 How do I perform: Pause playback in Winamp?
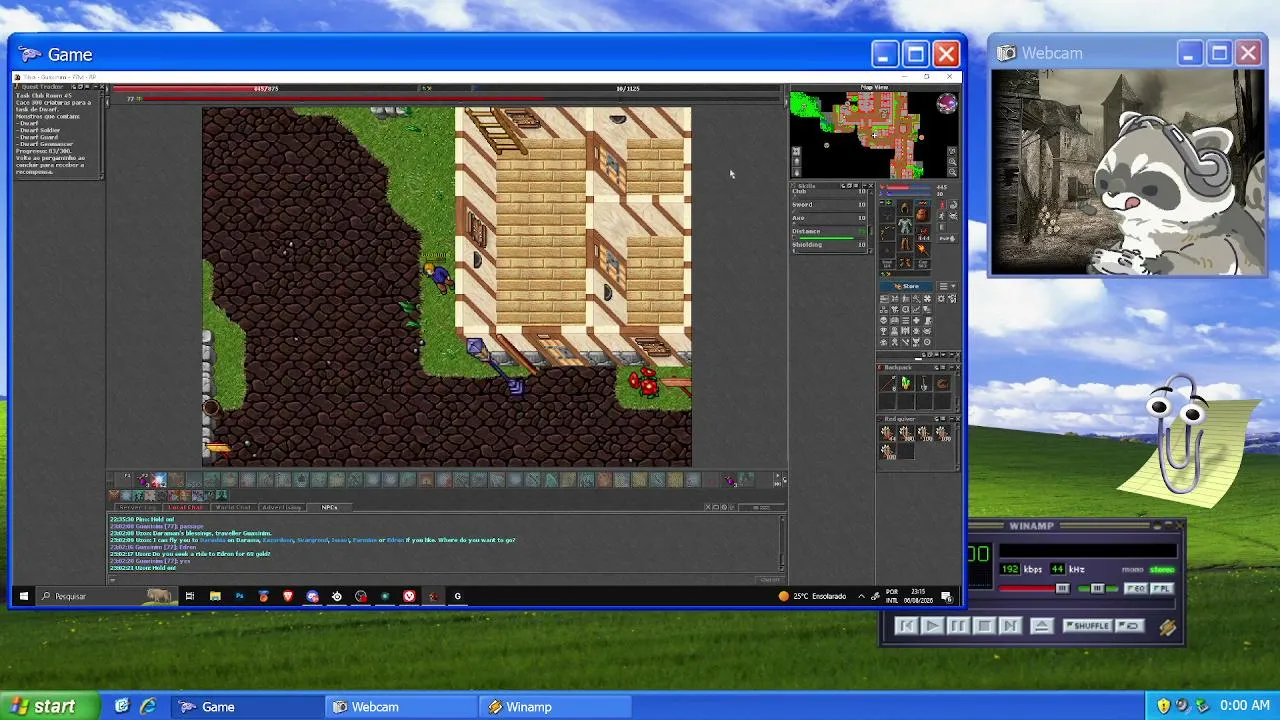coord(957,626)
